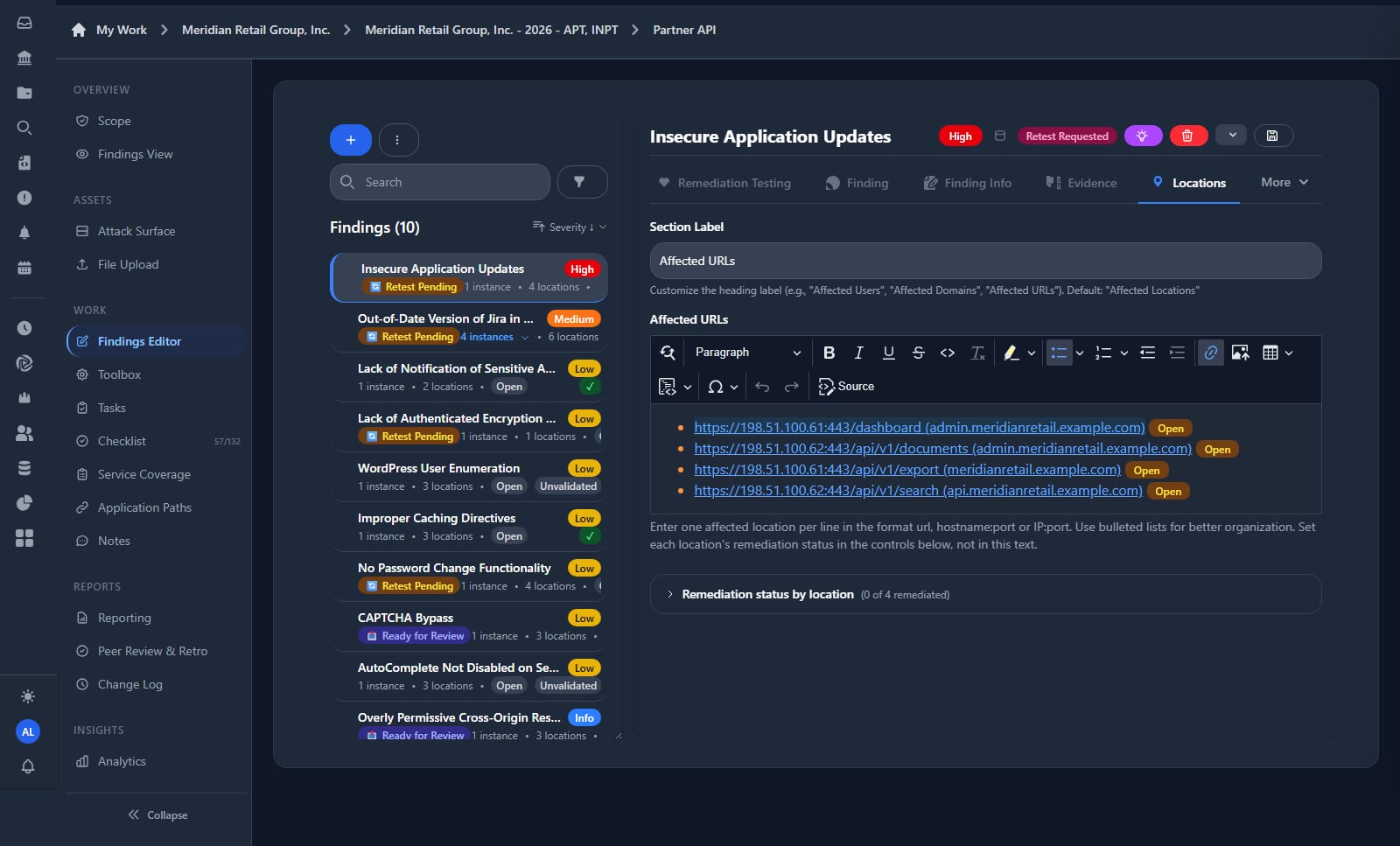The image size is (1400, 846).
Task: Collapse the sidebar navigation
Action: click(x=157, y=815)
